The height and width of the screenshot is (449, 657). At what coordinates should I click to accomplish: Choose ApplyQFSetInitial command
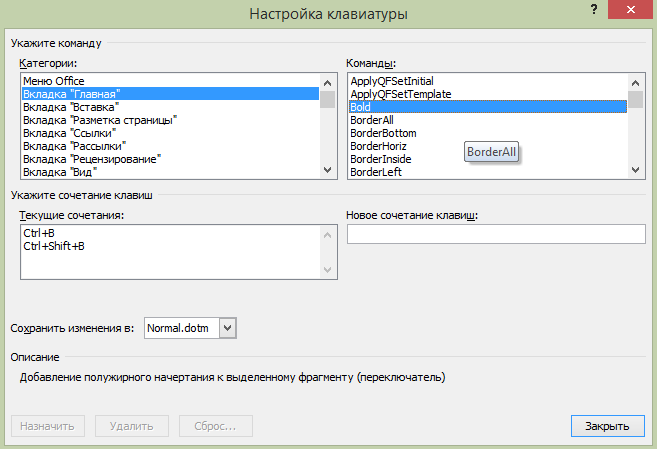click(x=488, y=81)
